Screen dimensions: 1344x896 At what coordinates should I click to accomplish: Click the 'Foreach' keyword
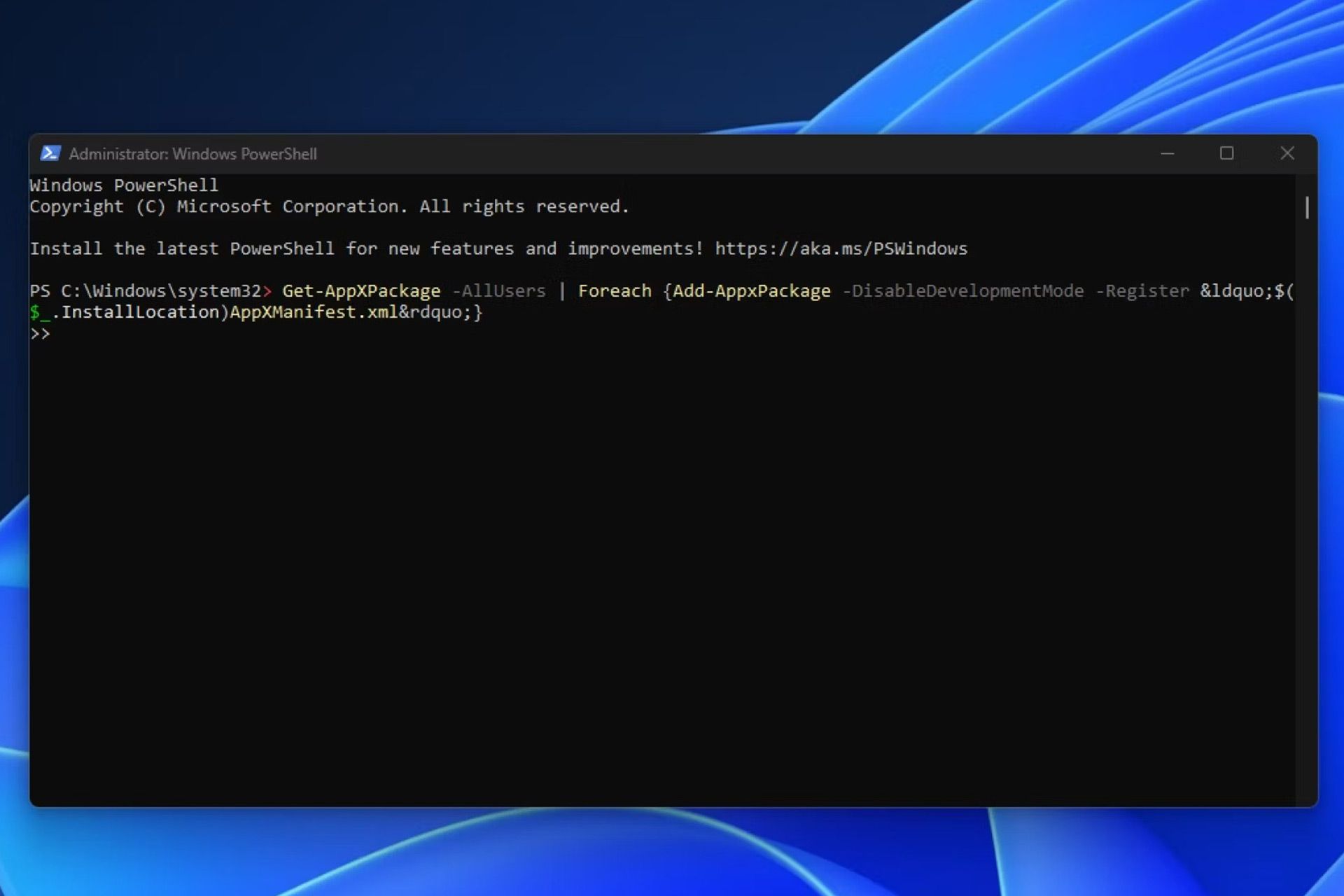(615, 291)
